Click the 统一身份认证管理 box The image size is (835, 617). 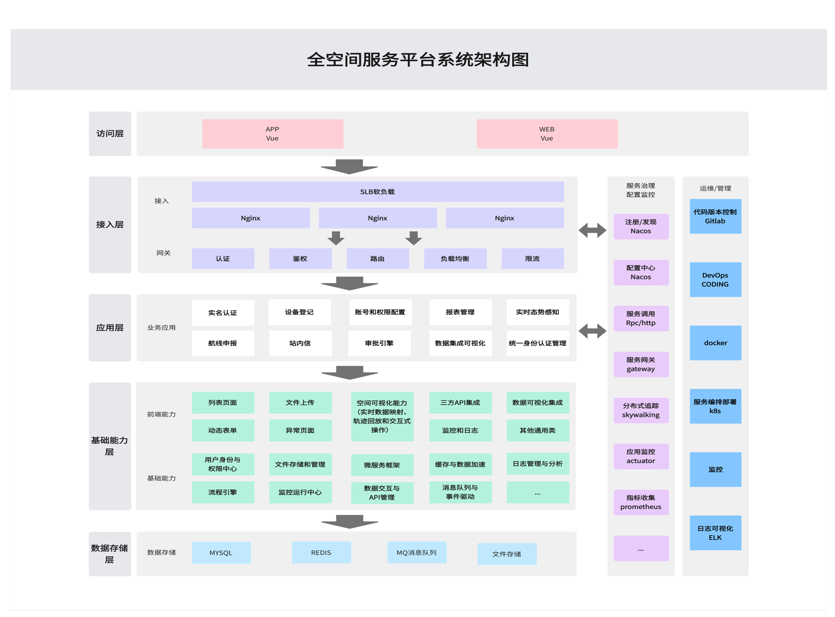(537, 343)
